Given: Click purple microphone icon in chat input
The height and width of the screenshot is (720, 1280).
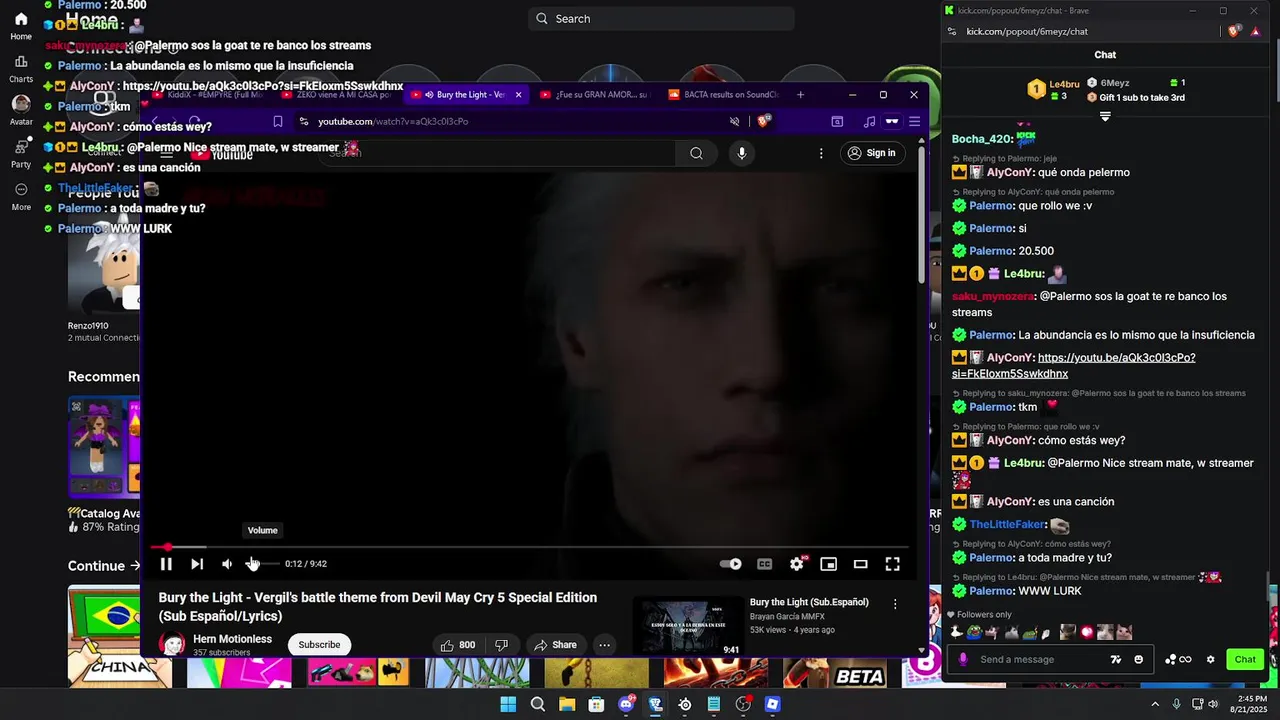Looking at the screenshot, I should pyautogui.click(x=963, y=659).
